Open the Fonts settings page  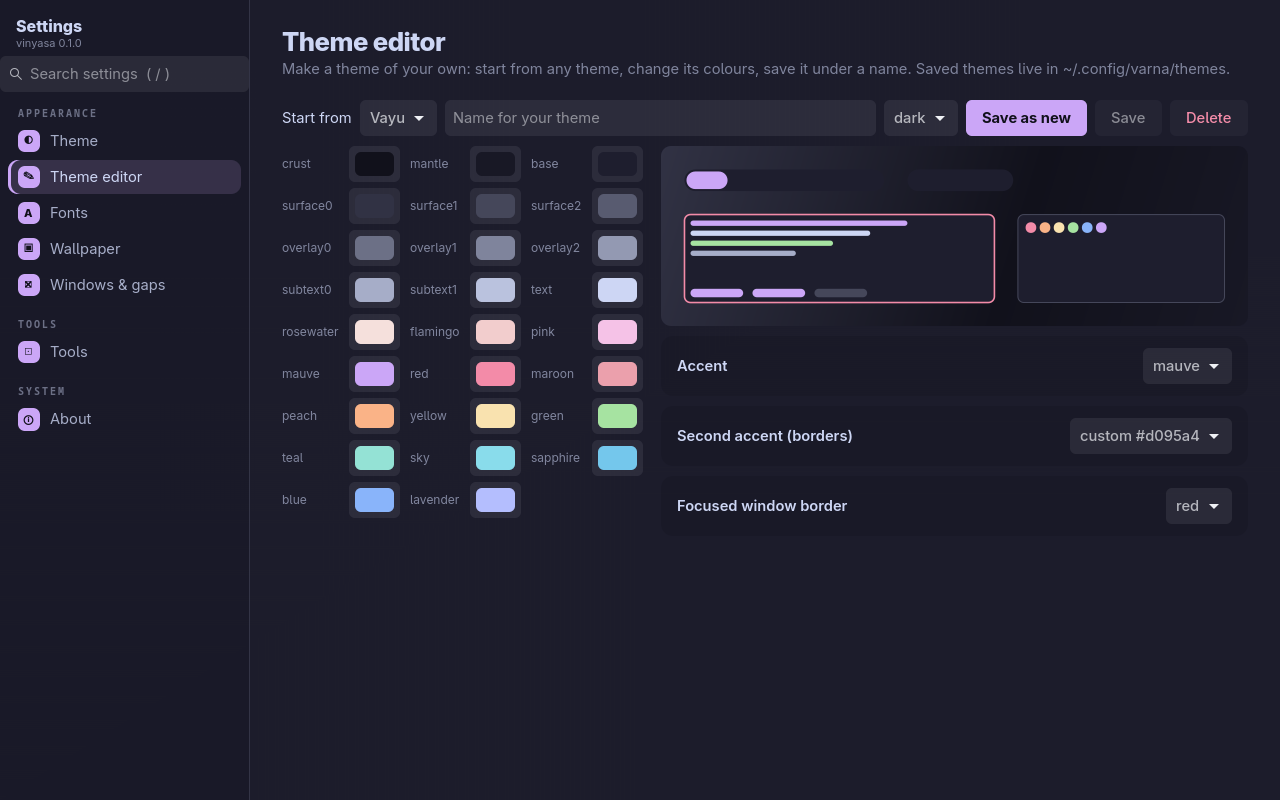[x=125, y=213]
